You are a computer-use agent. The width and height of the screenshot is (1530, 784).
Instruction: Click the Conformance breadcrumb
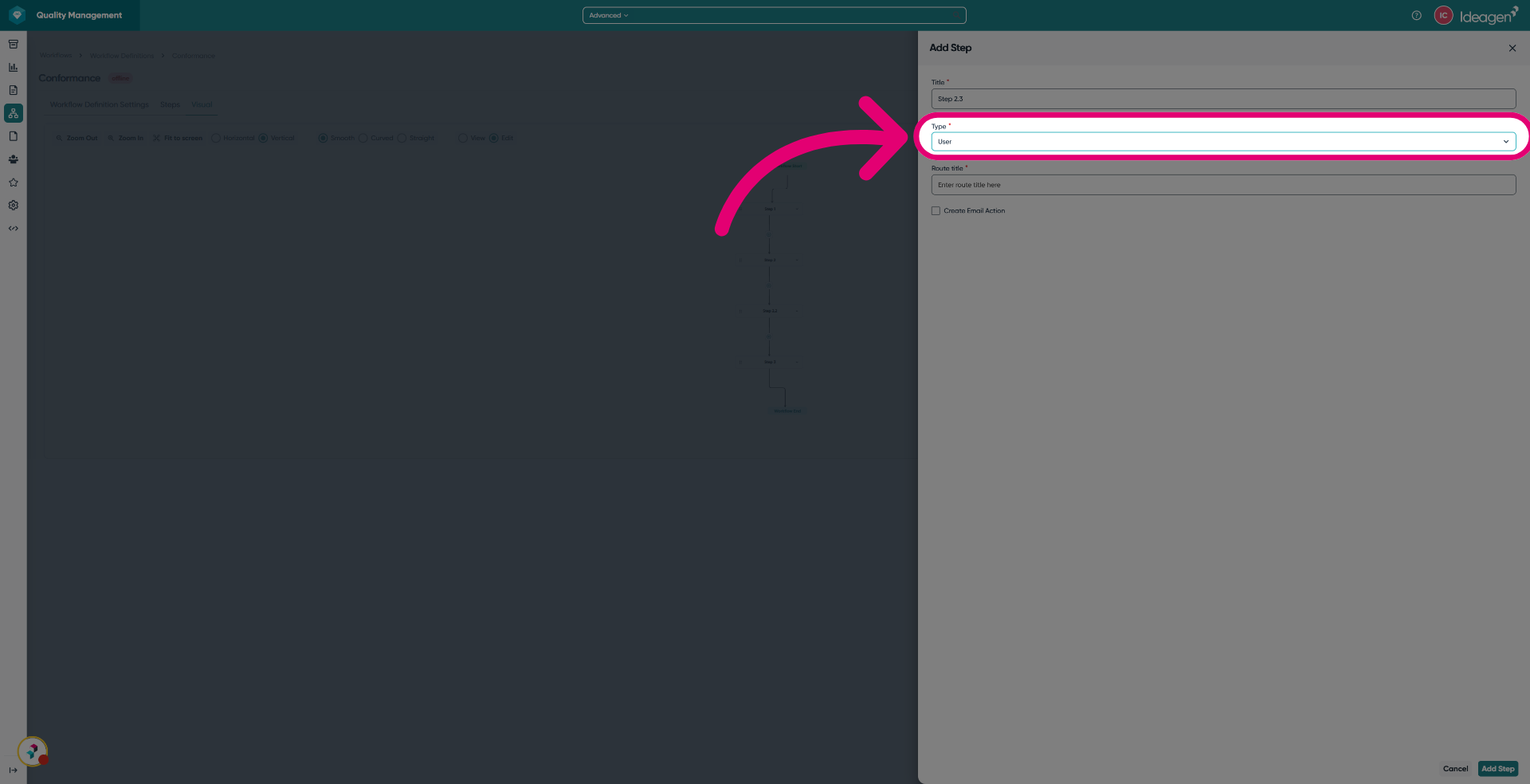coord(194,56)
